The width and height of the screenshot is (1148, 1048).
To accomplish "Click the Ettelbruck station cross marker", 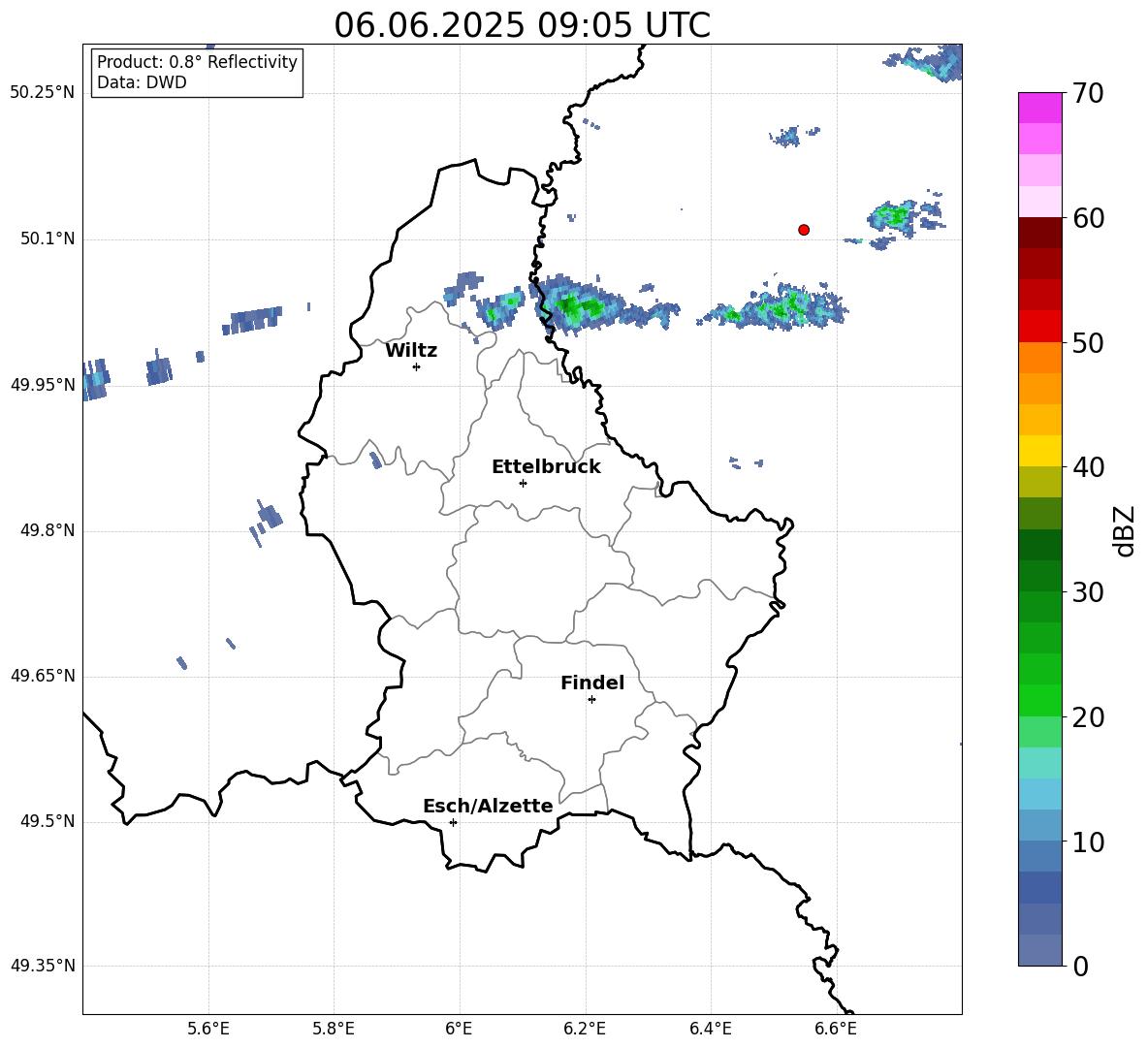I will tap(523, 483).
